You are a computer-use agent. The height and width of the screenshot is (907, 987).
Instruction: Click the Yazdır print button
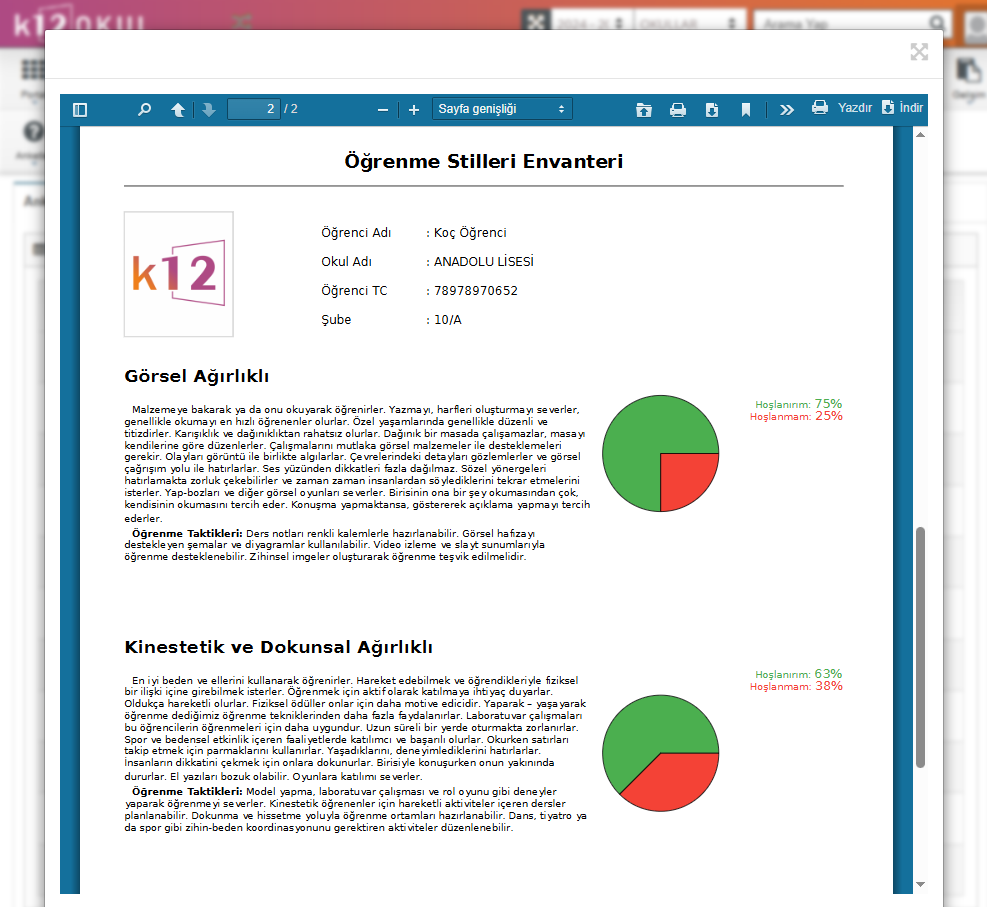point(842,108)
